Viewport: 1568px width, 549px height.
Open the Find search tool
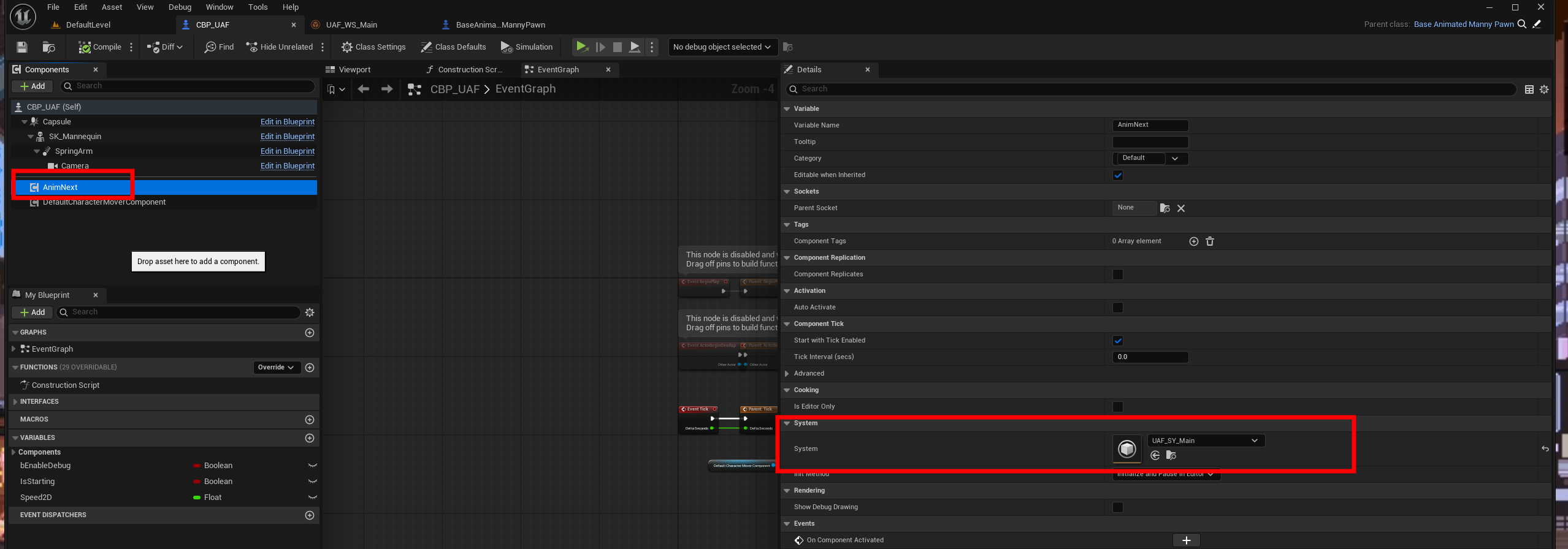tap(220, 47)
